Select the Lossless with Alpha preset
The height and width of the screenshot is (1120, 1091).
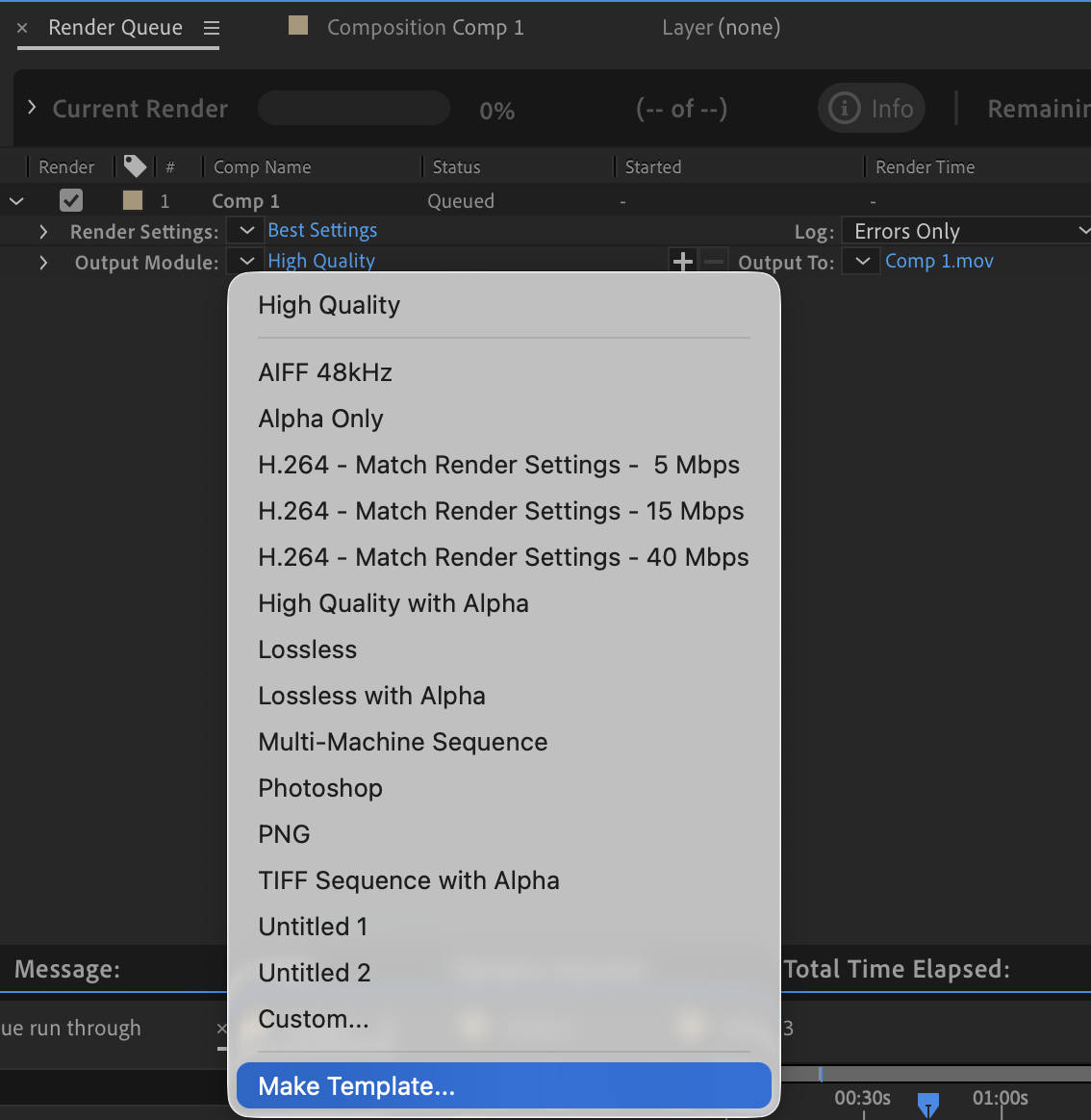(371, 695)
